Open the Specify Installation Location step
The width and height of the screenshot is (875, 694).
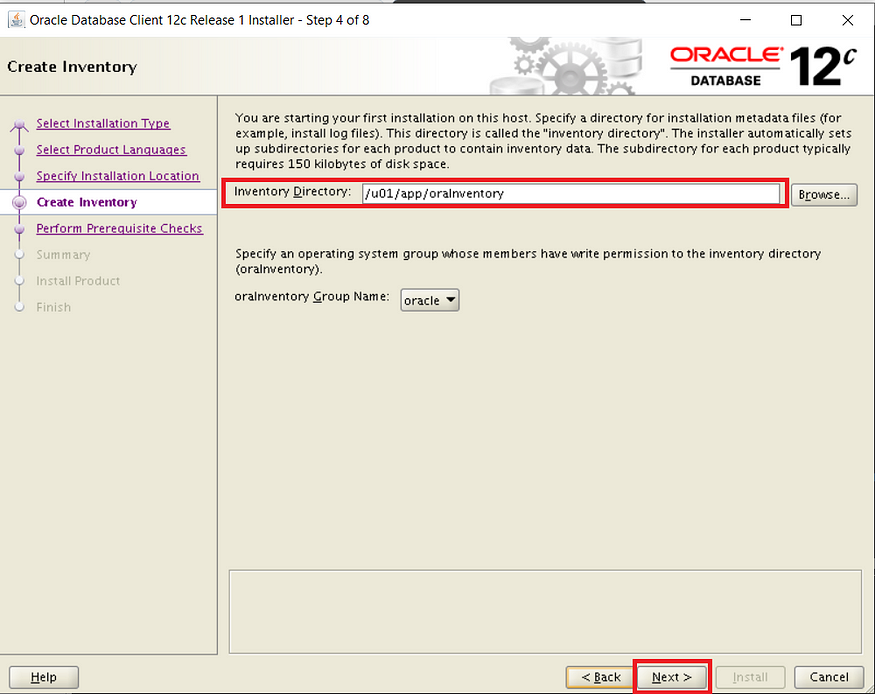118,176
